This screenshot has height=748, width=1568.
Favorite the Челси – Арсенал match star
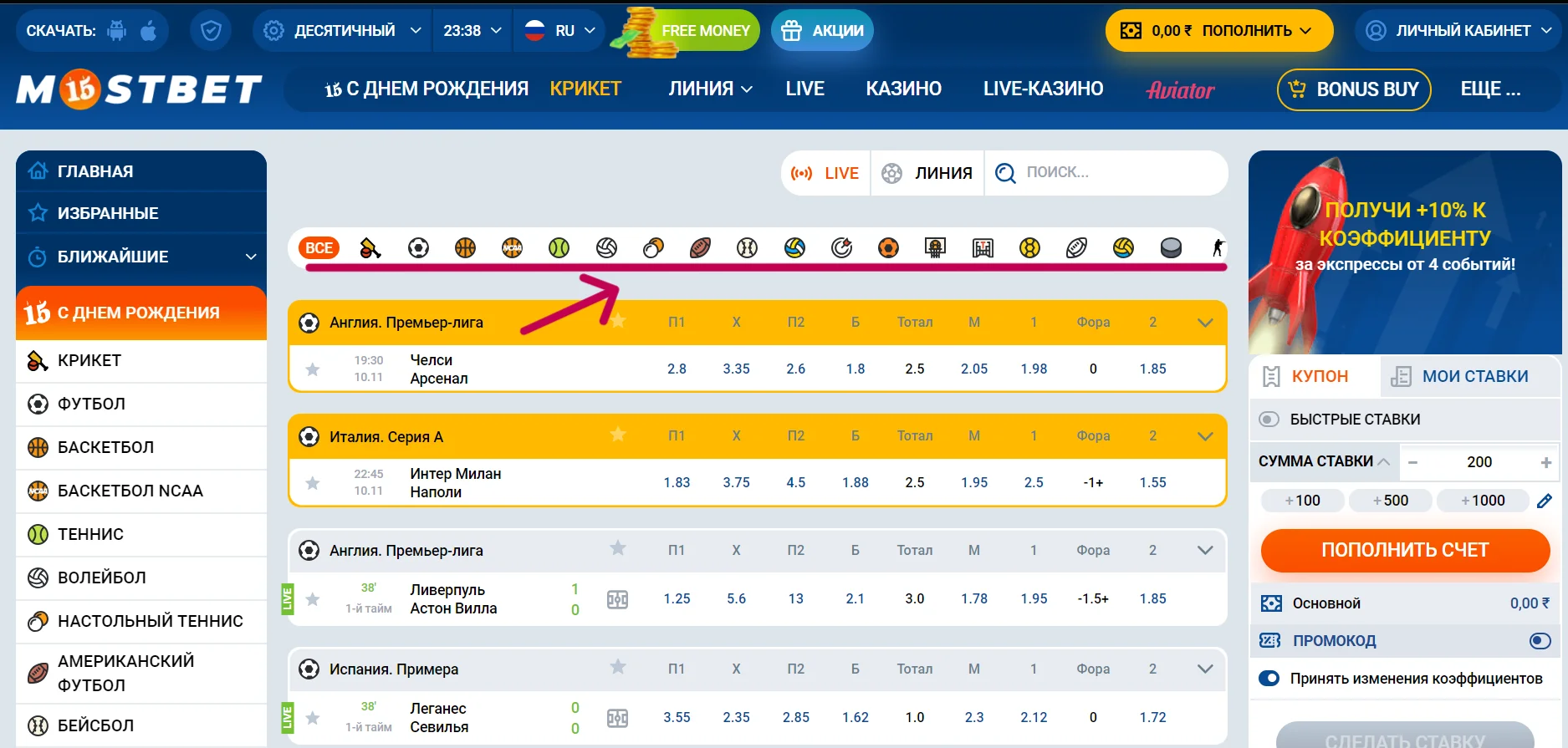[312, 369]
